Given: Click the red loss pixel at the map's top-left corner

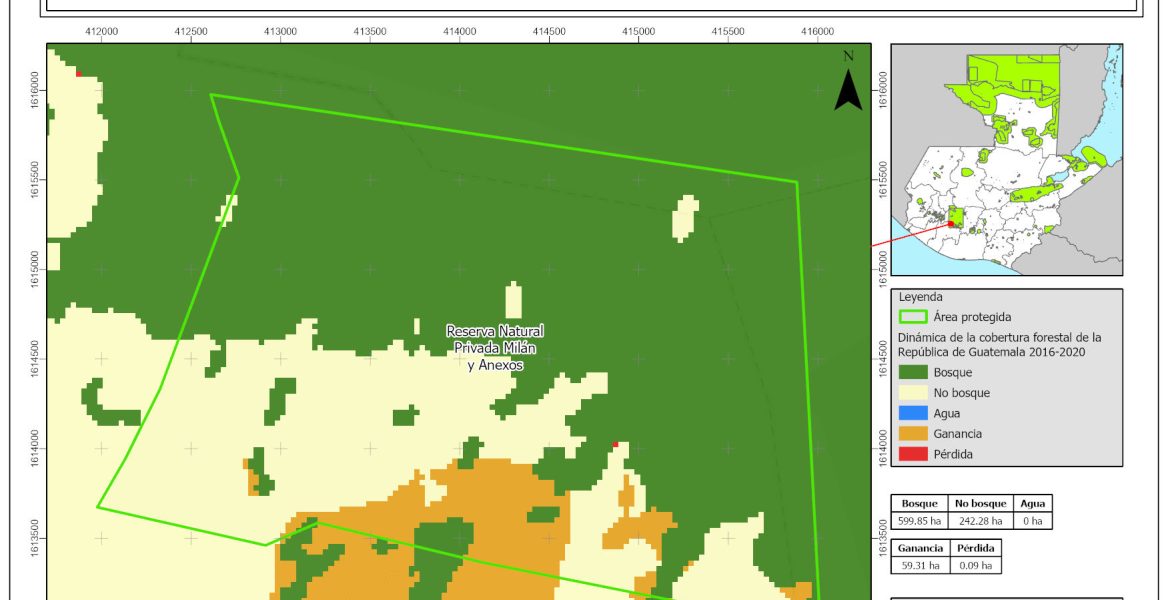Looking at the screenshot, I should point(78,72).
